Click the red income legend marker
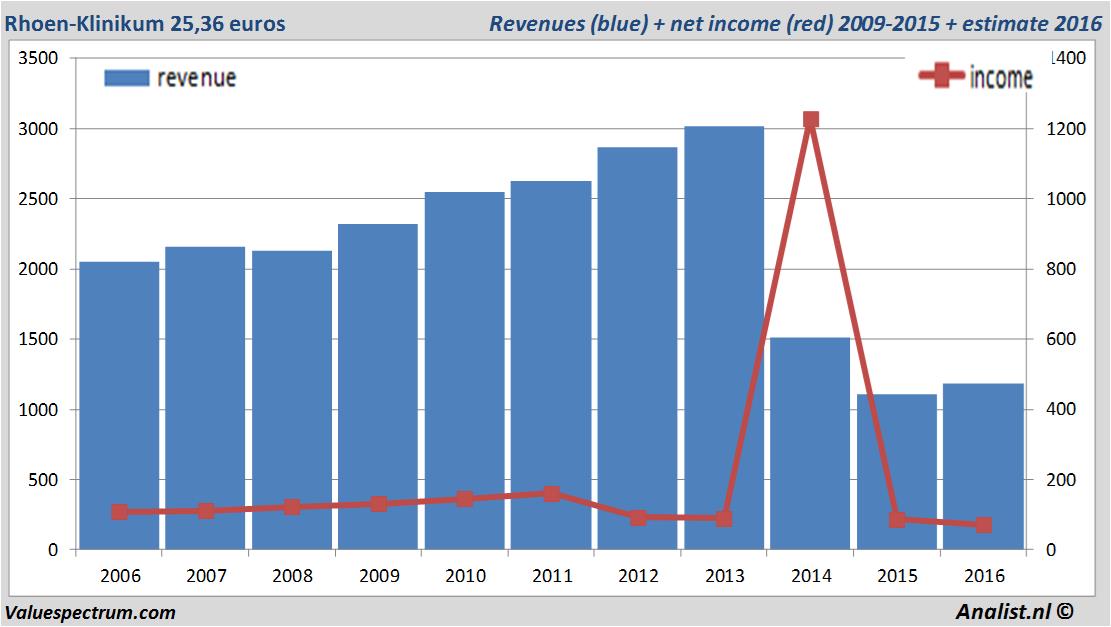Viewport: 1111px width, 627px height. pos(942,75)
